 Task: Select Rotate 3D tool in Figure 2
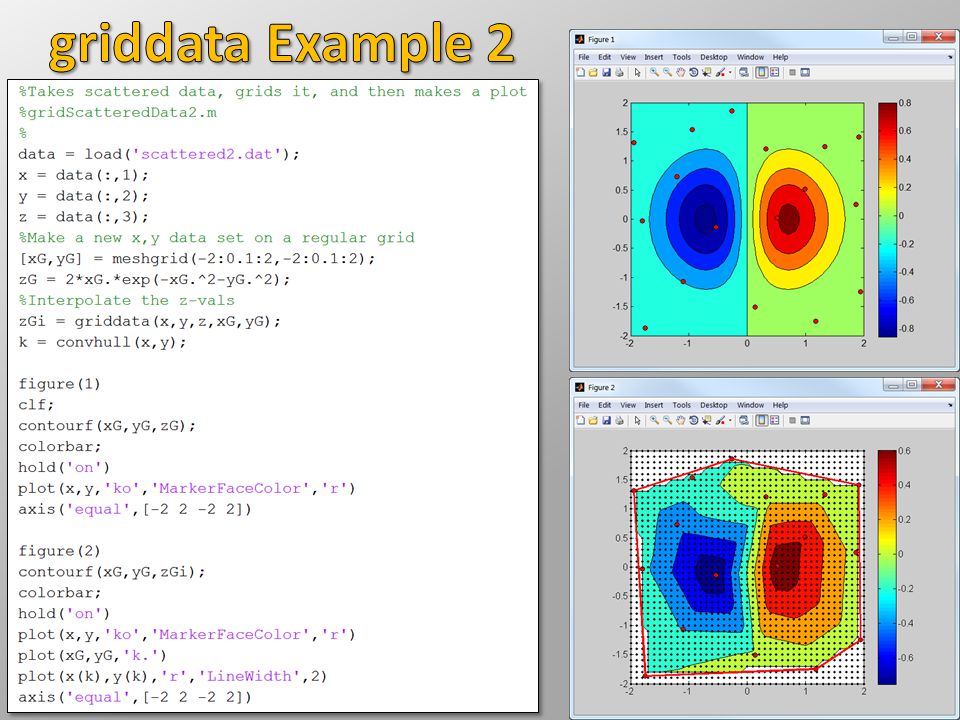693,421
